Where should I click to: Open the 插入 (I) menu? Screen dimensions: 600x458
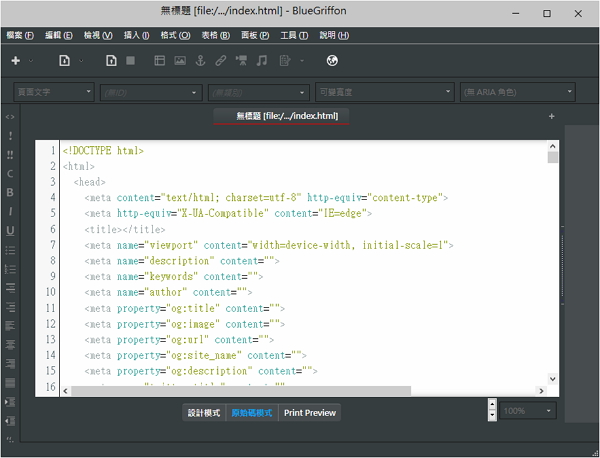coord(136,36)
